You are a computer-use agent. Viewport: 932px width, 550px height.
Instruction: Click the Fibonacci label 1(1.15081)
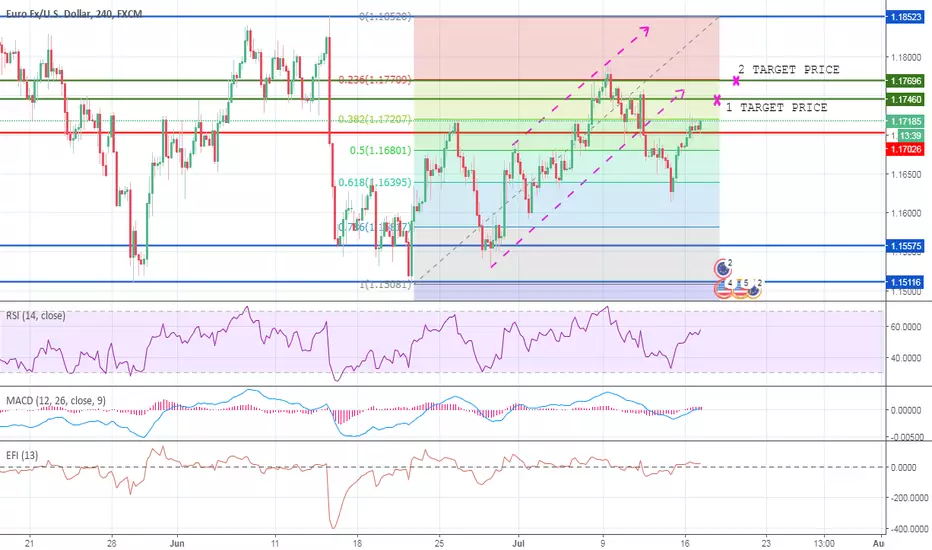tap(385, 285)
